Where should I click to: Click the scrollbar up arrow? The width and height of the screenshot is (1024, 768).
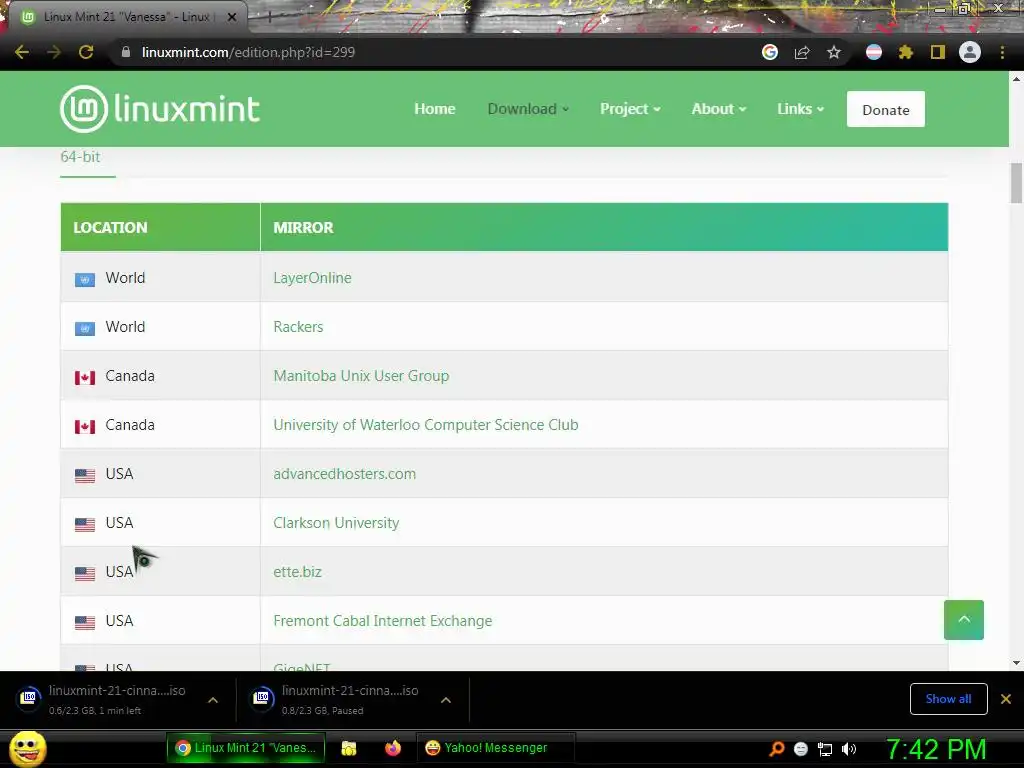1016,79
